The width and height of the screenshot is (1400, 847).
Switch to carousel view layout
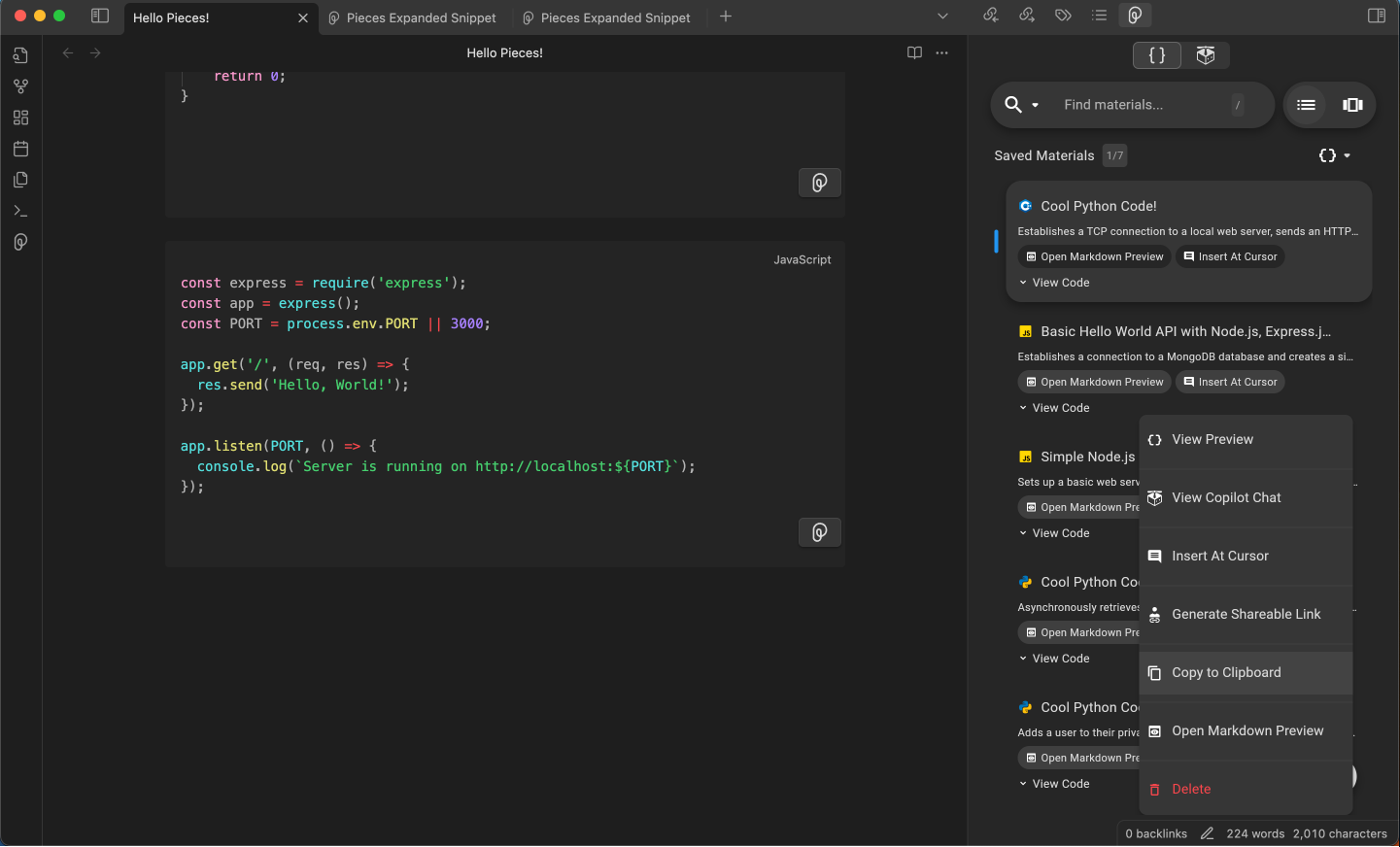[1352, 105]
